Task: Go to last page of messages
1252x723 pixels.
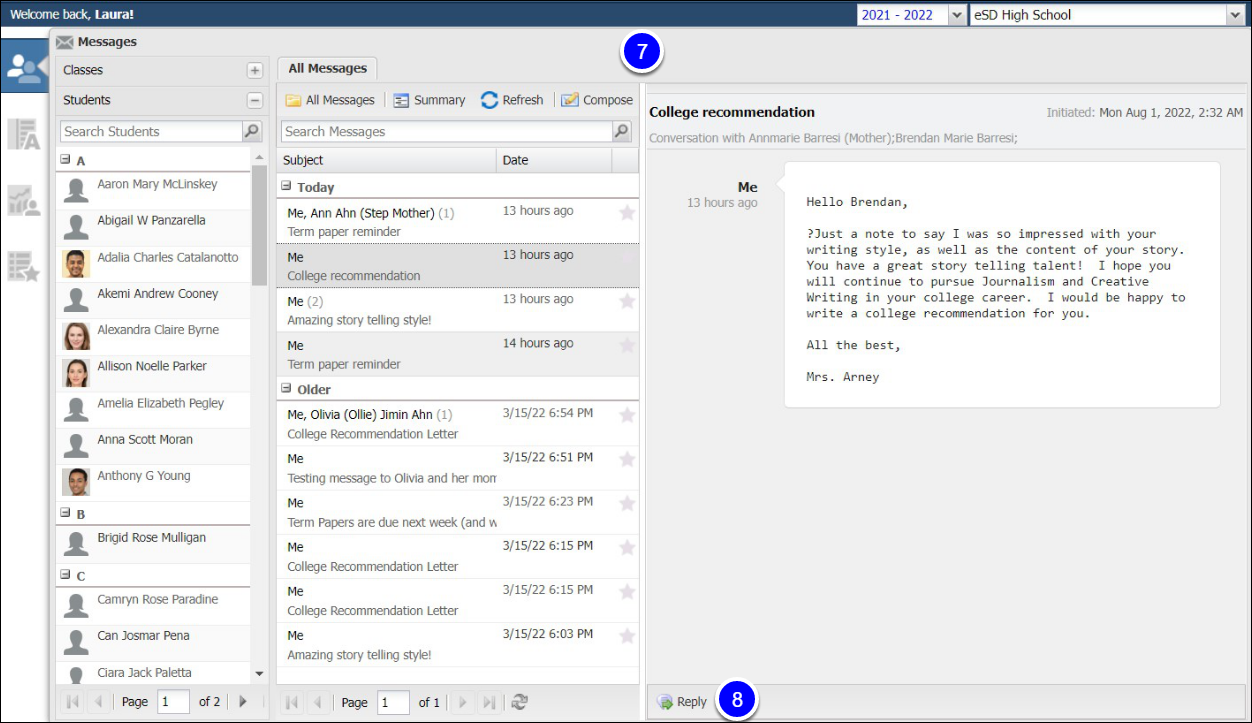Action: (488, 702)
